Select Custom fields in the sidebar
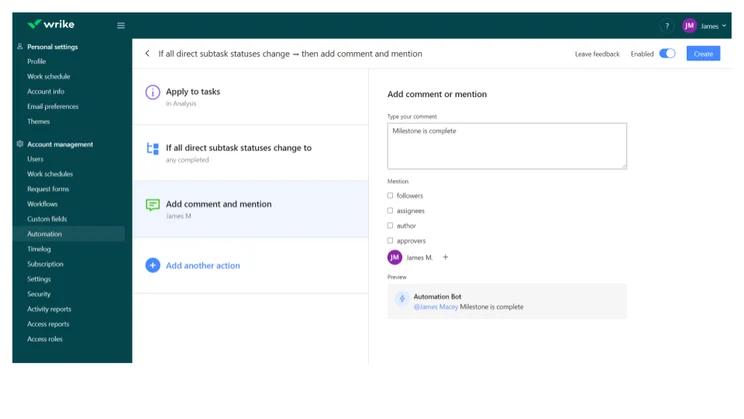Viewport: 744px width, 419px height. (47, 219)
